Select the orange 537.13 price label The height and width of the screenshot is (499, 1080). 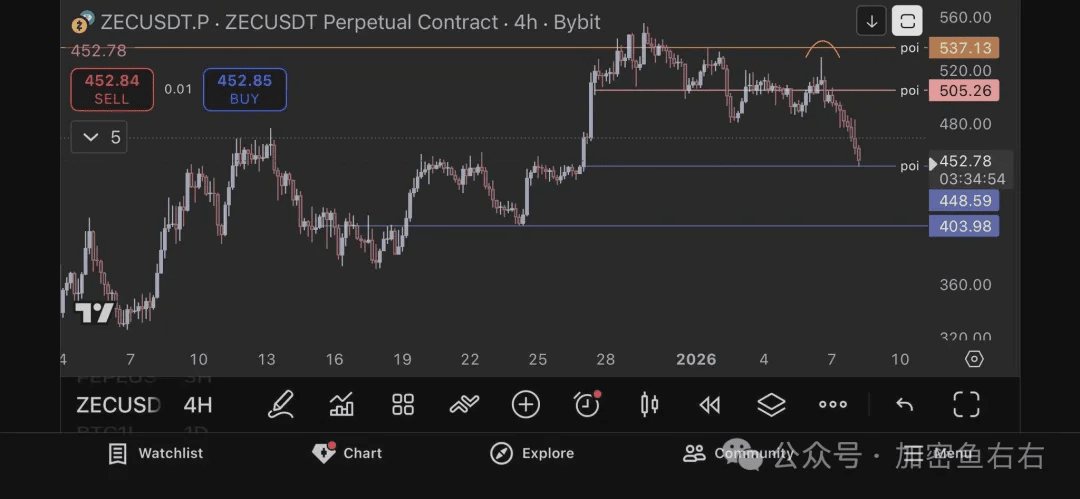pos(964,48)
